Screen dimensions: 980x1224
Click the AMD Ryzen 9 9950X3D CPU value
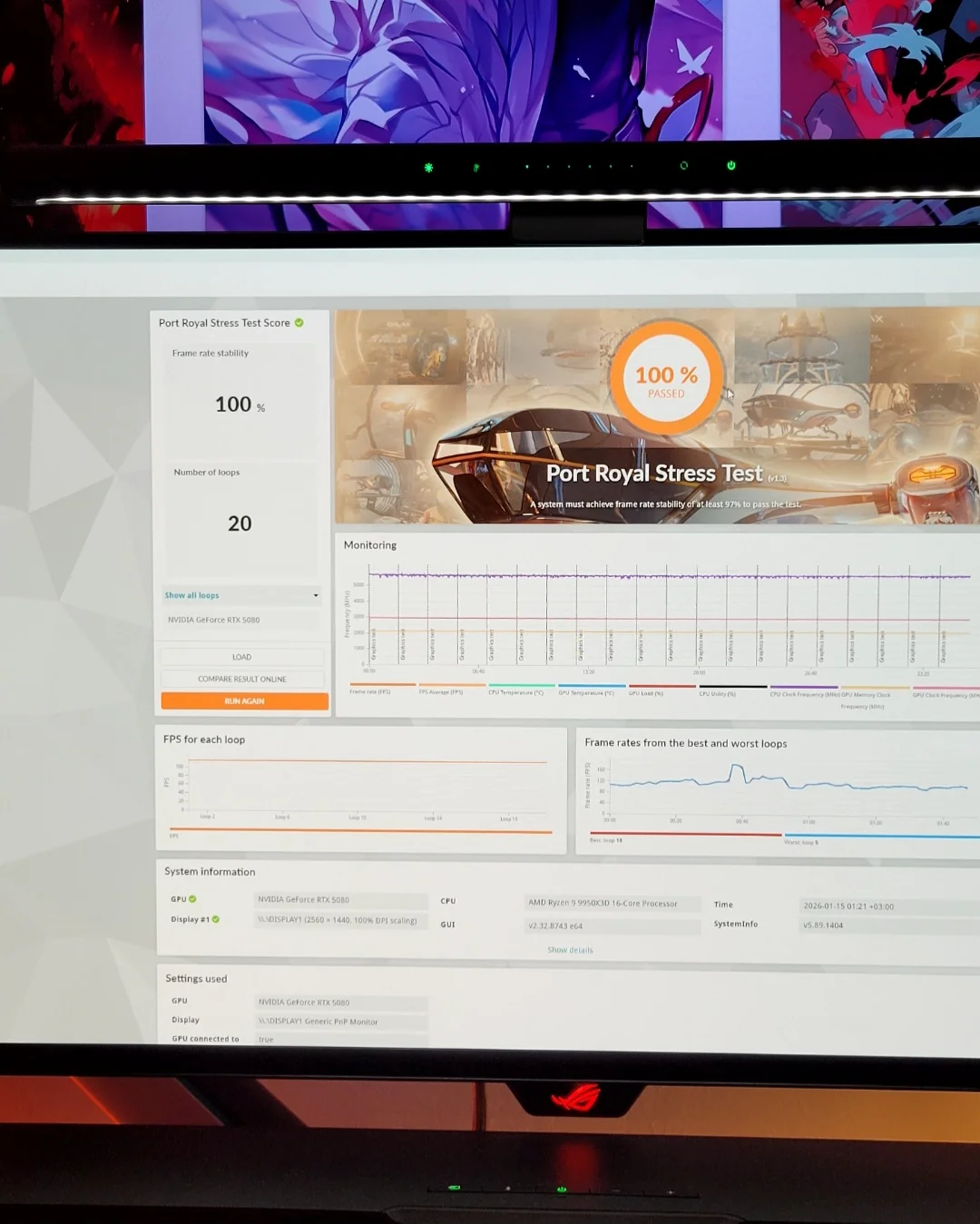click(613, 904)
